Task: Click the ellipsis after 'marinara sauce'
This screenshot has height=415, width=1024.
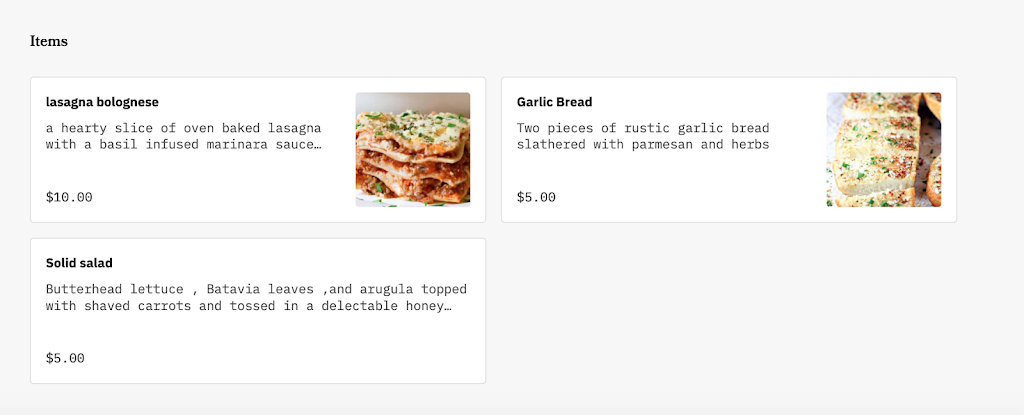Action: coord(318,145)
